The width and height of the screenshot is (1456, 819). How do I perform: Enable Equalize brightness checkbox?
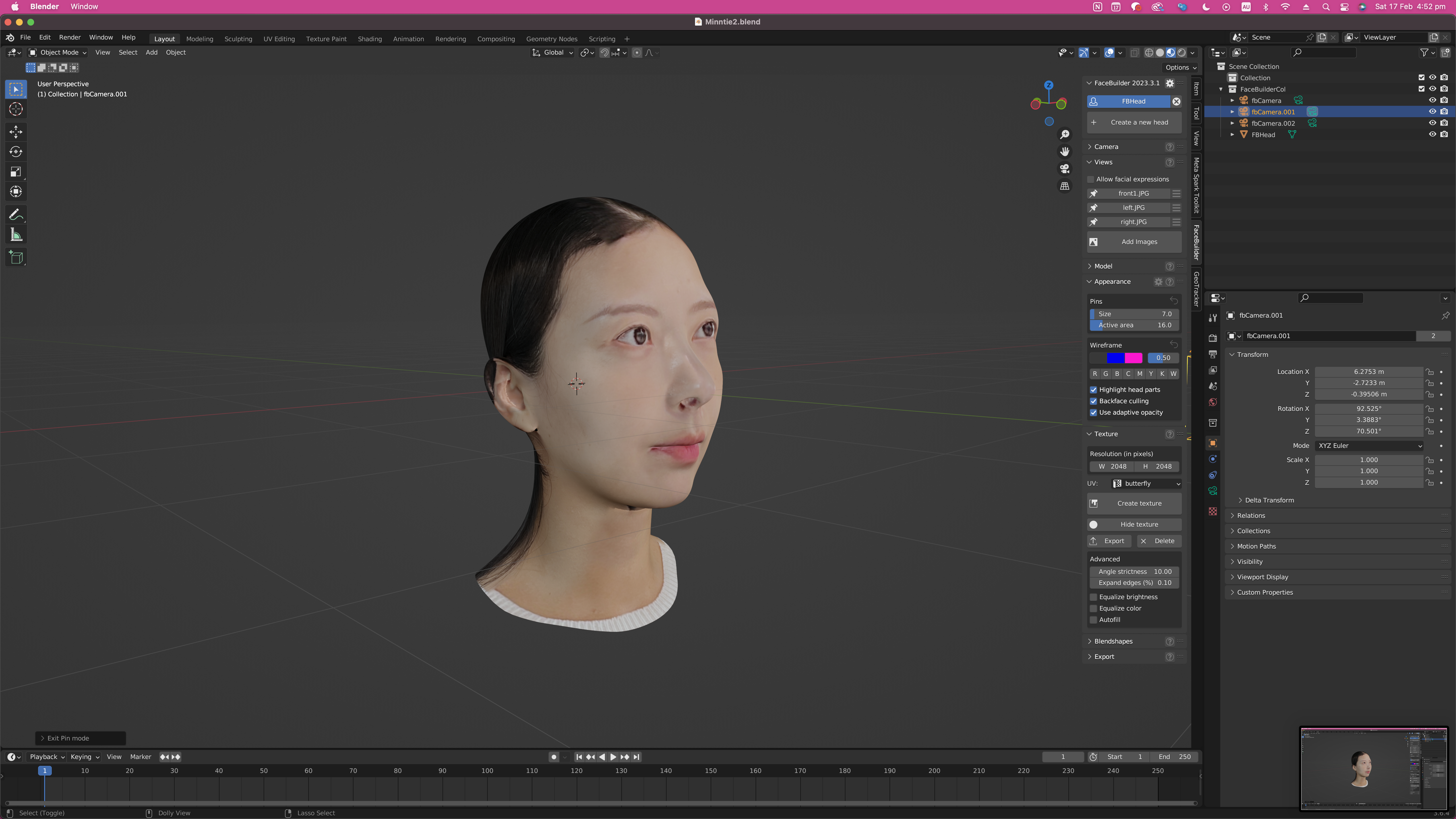point(1093,597)
